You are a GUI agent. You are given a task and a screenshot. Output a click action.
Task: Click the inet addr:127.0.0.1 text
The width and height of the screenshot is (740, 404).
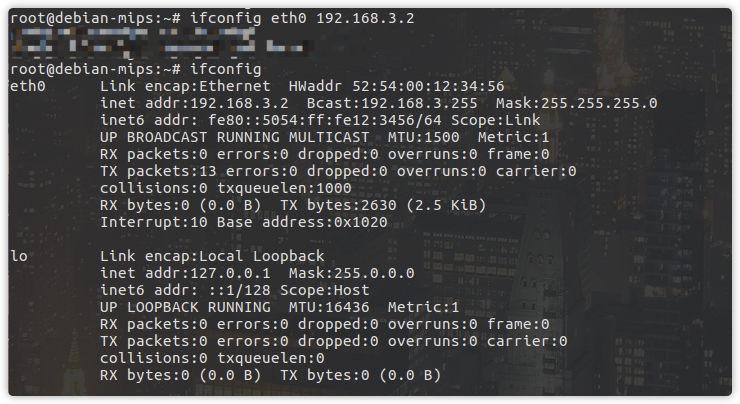(185, 273)
